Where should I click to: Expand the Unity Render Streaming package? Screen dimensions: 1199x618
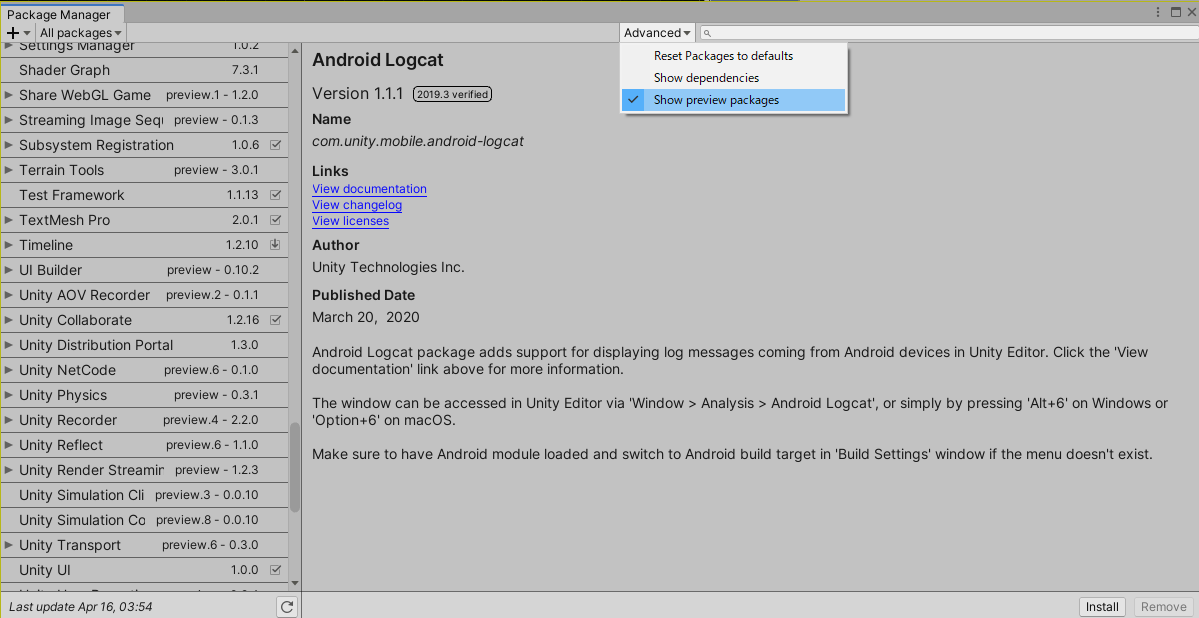click(x=9, y=470)
